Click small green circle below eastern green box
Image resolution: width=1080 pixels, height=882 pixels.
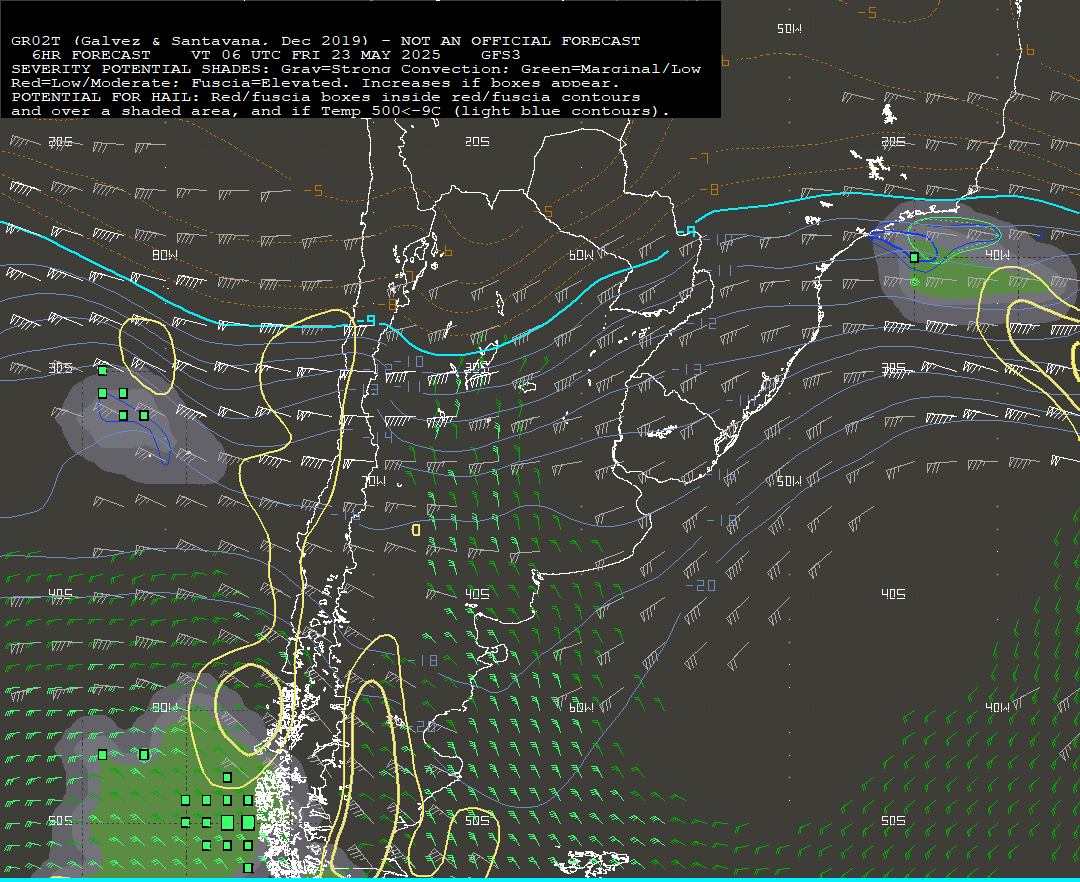(x=915, y=282)
